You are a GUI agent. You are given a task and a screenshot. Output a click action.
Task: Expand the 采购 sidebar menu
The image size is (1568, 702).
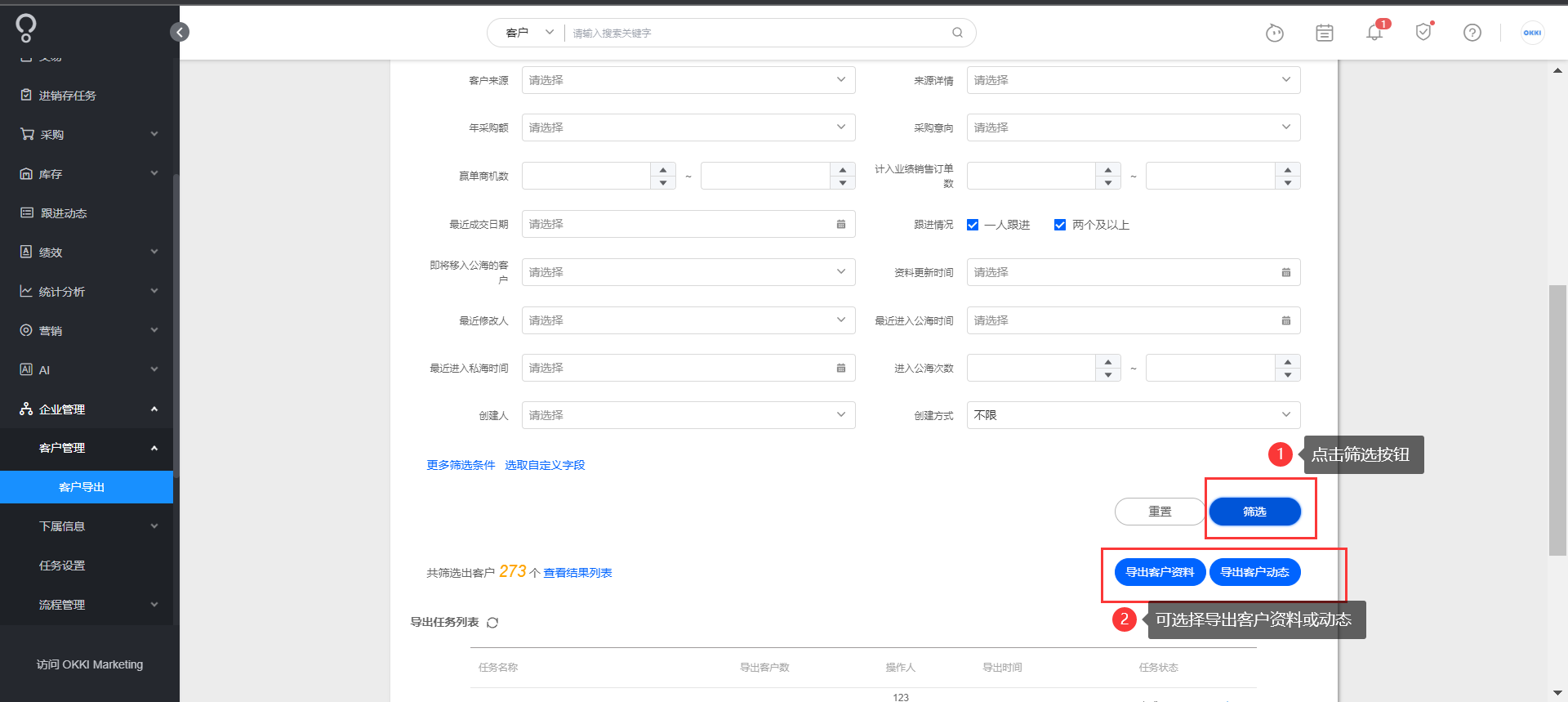(x=87, y=135)
